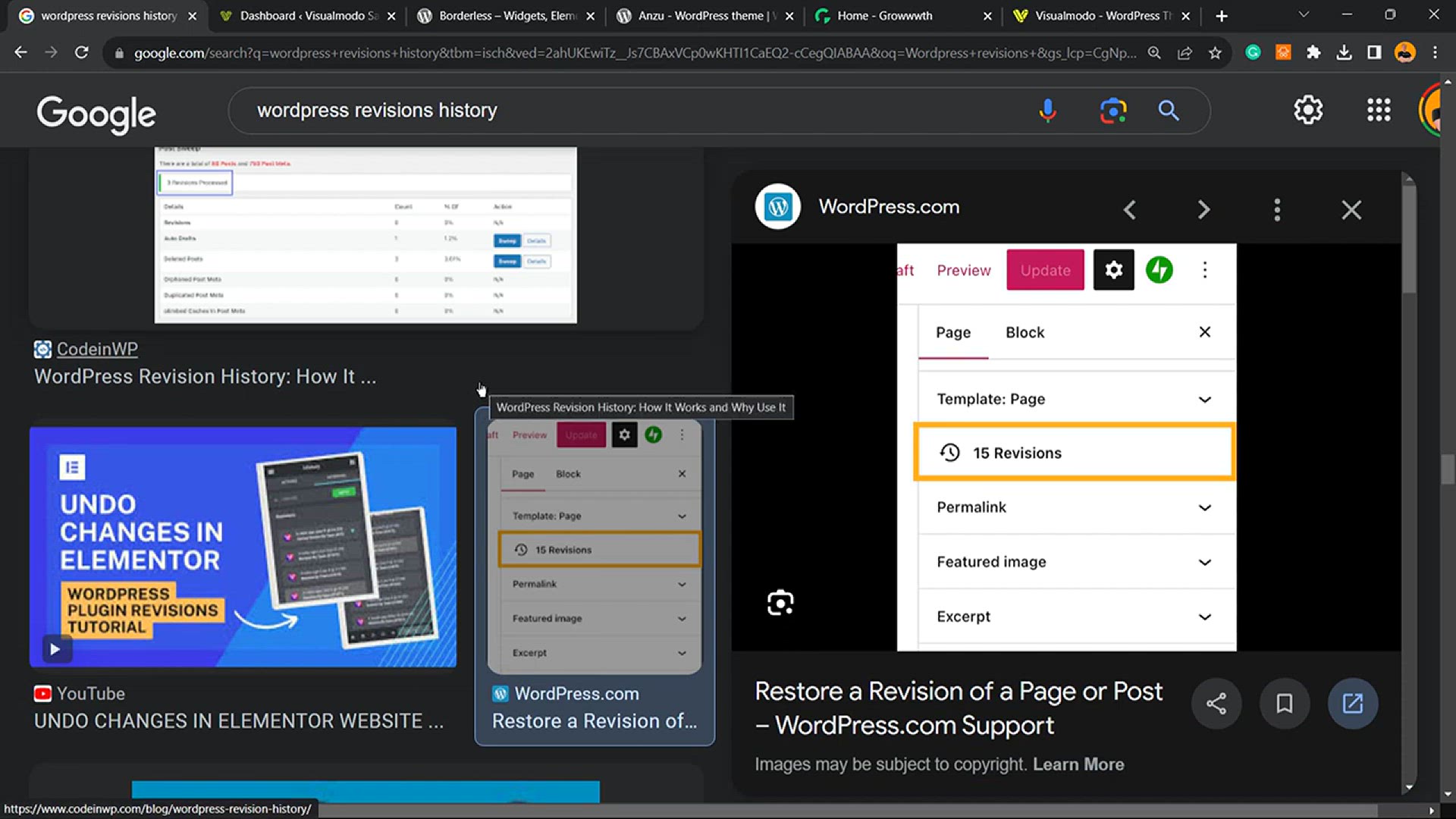Image resolution: width=1456 pixels, height=819 pixels.
Task: Click WordPress.com header in preview panel
Action: (889, 207)
